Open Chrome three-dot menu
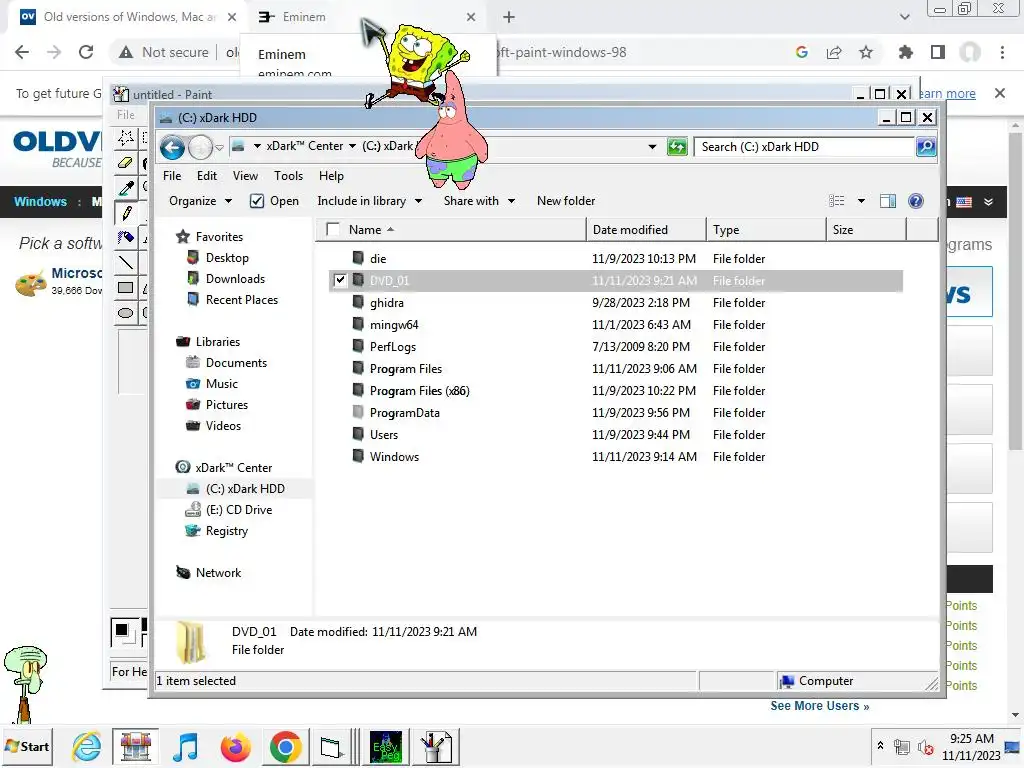This screenshot has width=1024, height=768. pos(1002,52)
